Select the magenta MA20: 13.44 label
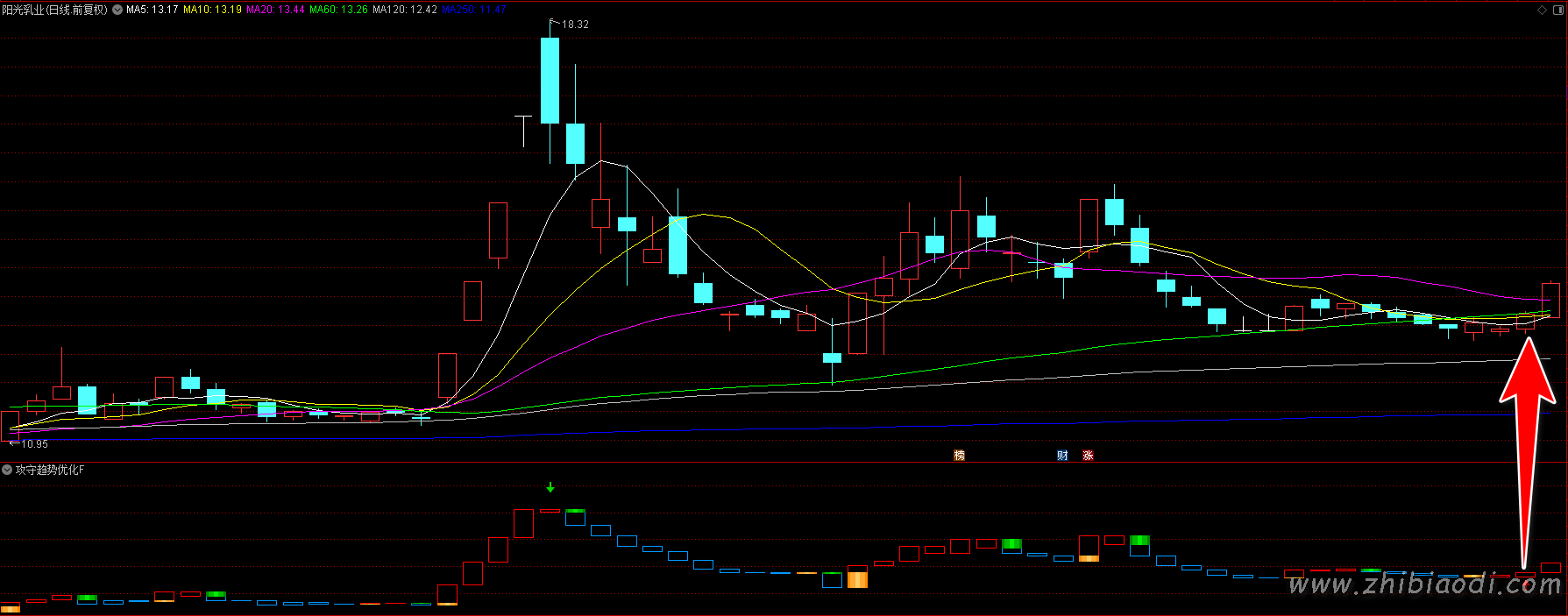 275,10
